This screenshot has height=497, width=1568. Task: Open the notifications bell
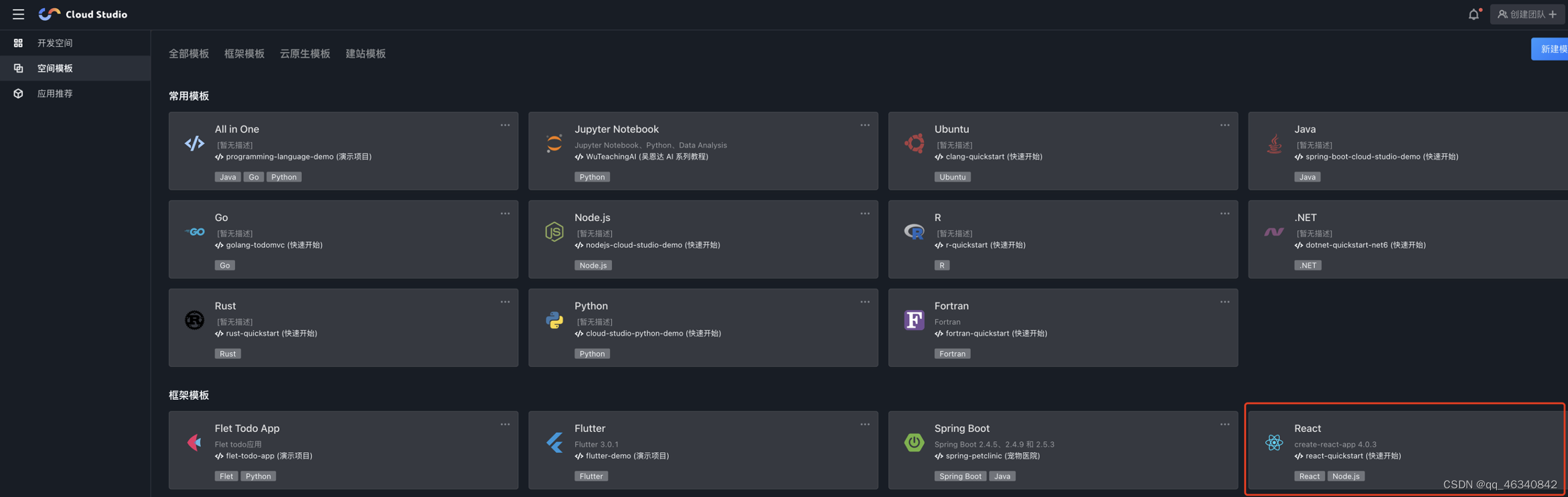[x=1474, y=14]
